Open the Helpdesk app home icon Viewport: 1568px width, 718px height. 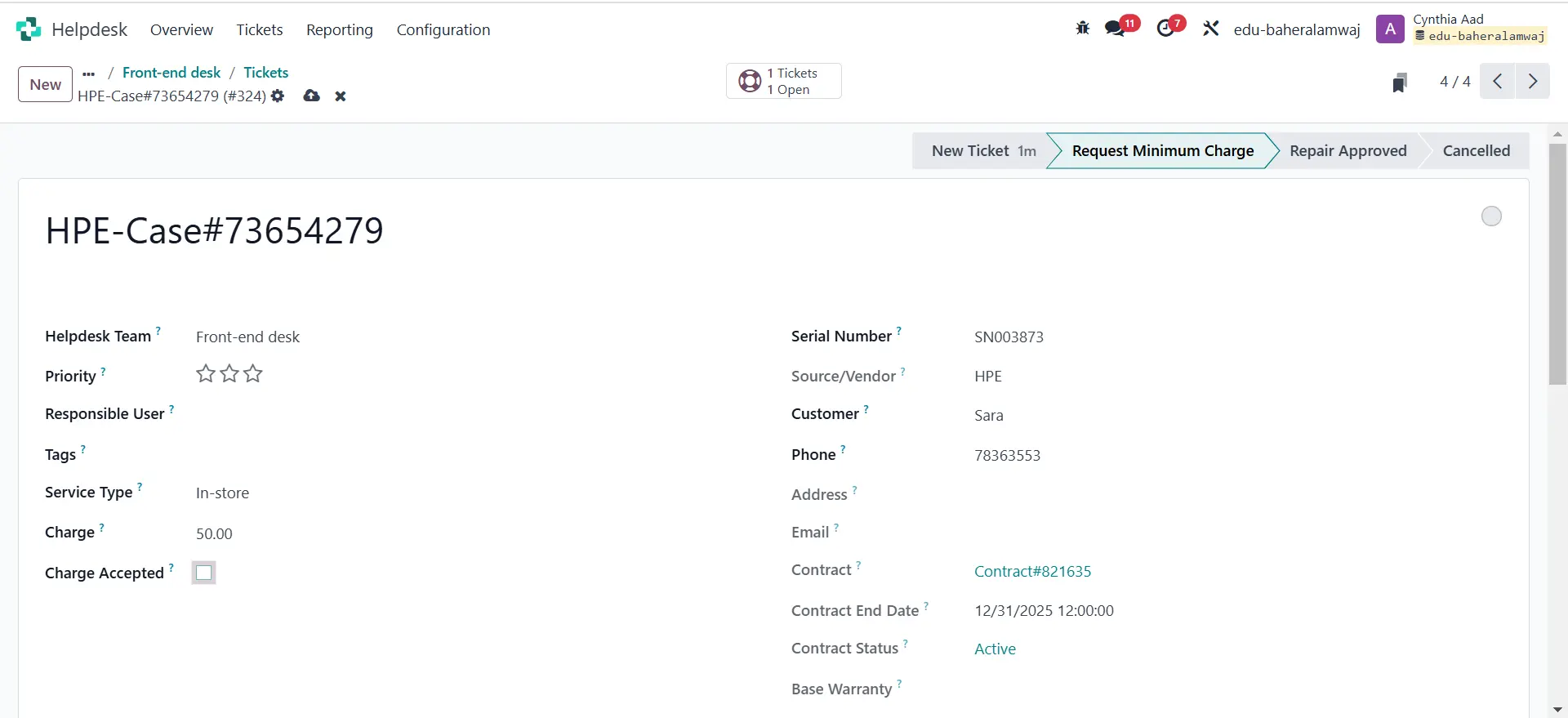point(29,29)
